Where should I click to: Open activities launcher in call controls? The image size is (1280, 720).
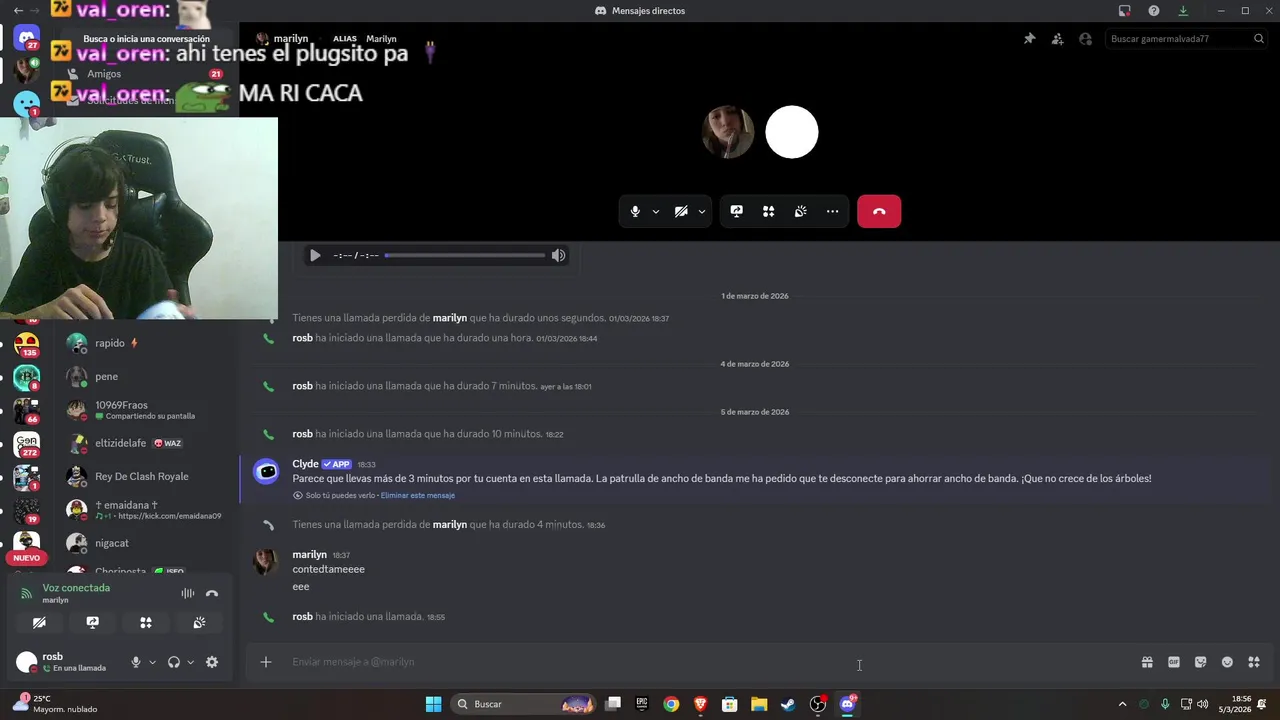tap(769, 212)
